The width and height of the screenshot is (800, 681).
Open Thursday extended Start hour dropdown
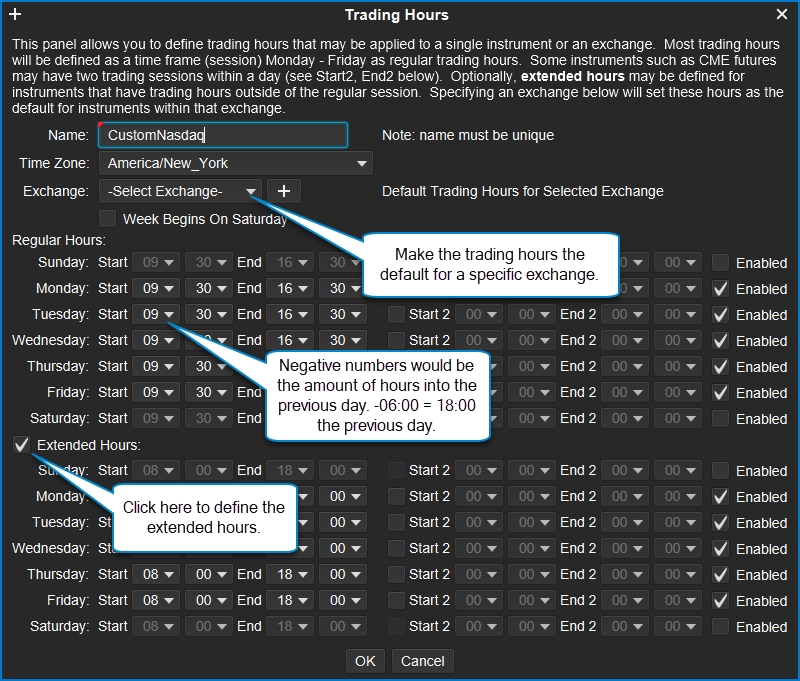[156, 574]
